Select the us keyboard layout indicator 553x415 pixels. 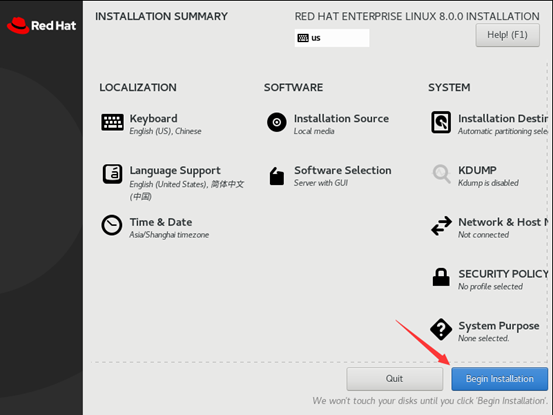click(x=332, y=38)
